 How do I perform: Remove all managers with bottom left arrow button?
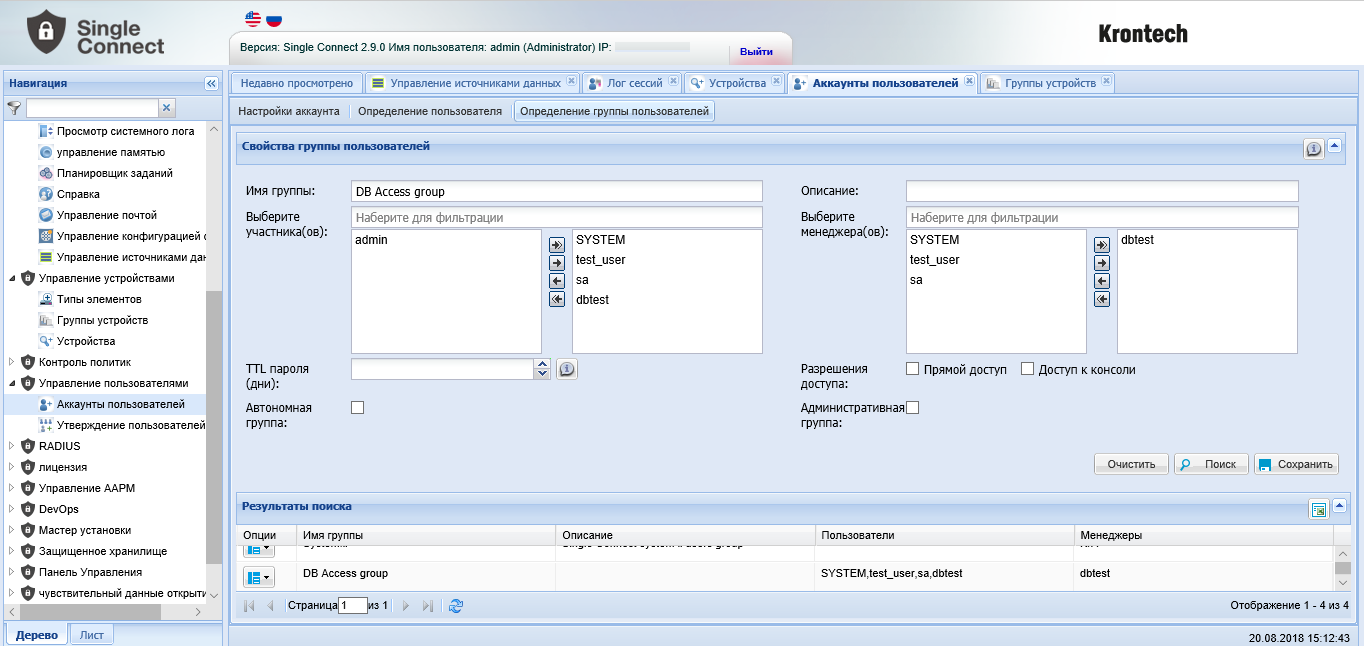1102,299
